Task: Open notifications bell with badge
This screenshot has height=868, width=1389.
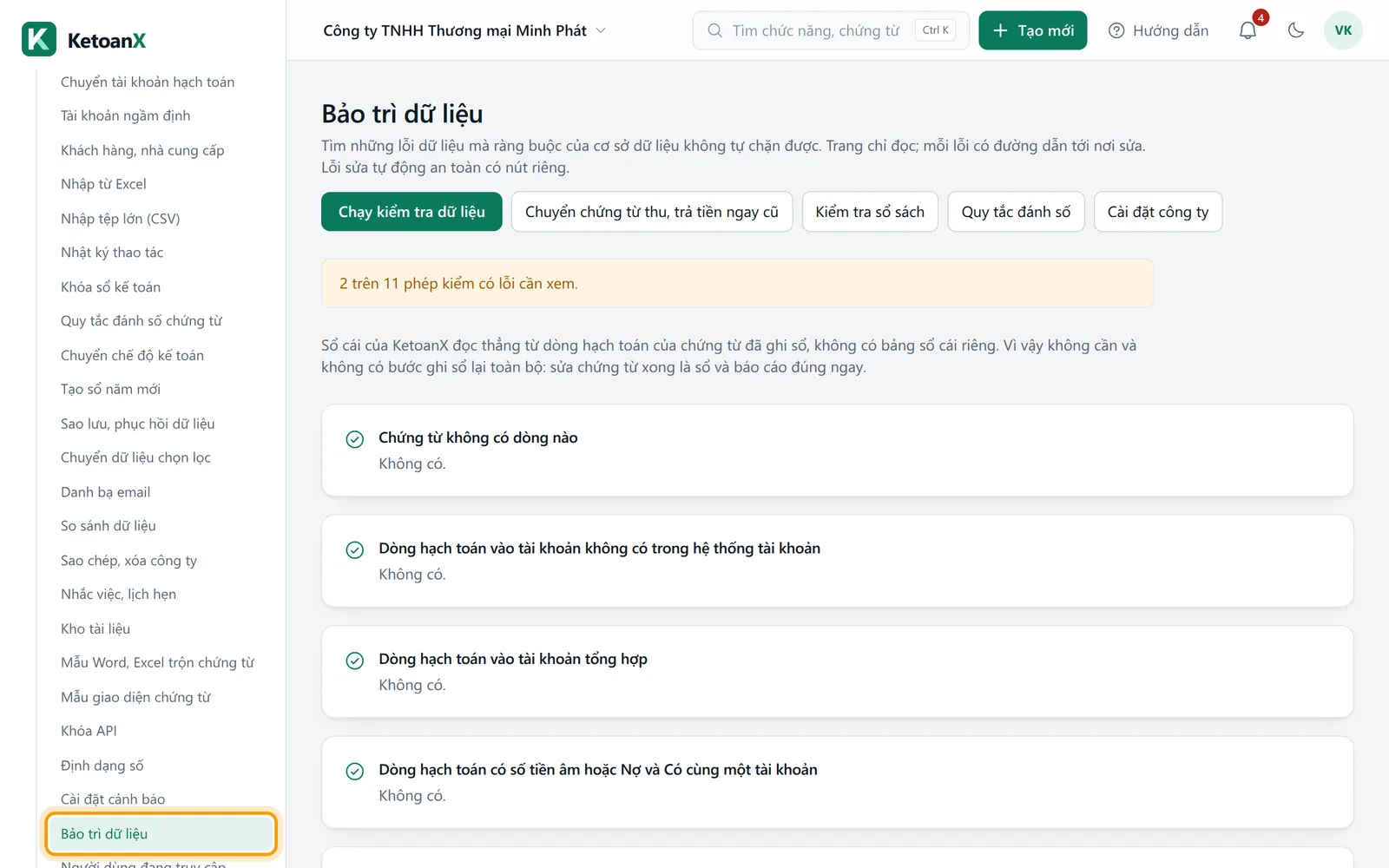Action: 1248,30
